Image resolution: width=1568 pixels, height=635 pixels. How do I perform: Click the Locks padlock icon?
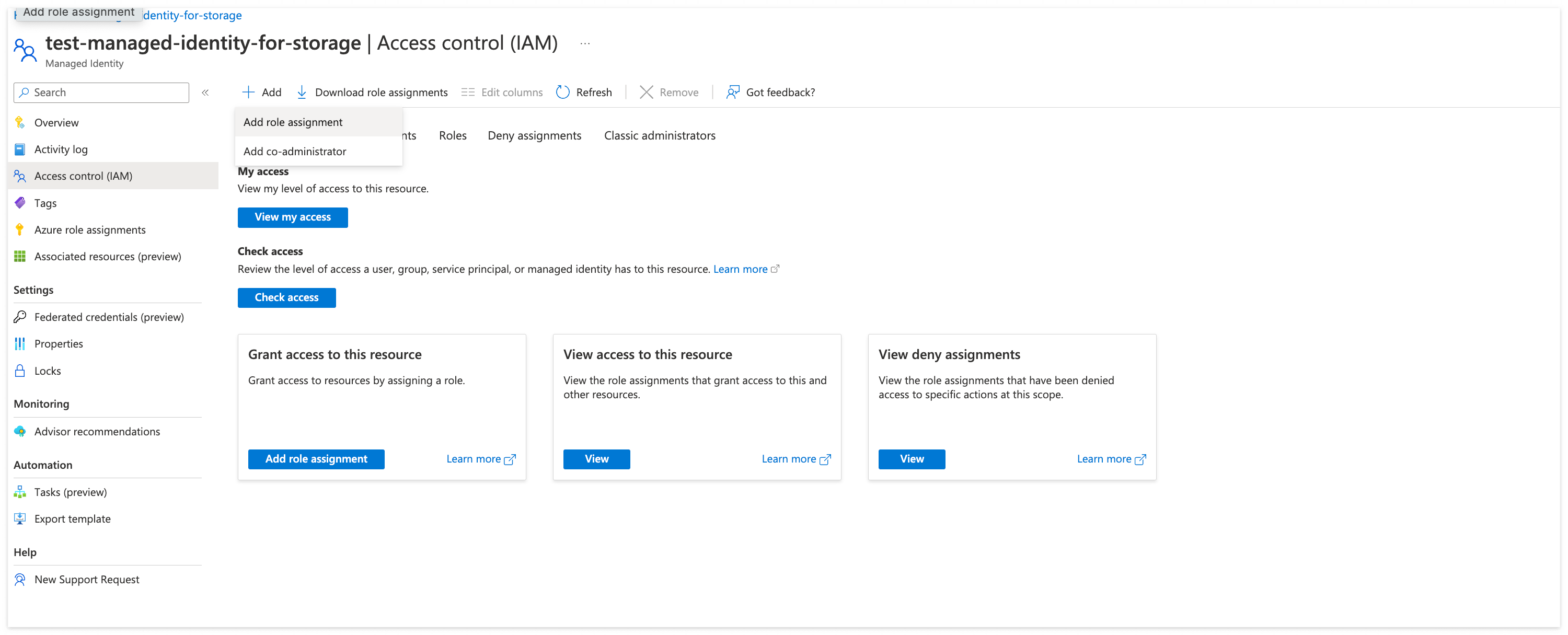[20, 370]
